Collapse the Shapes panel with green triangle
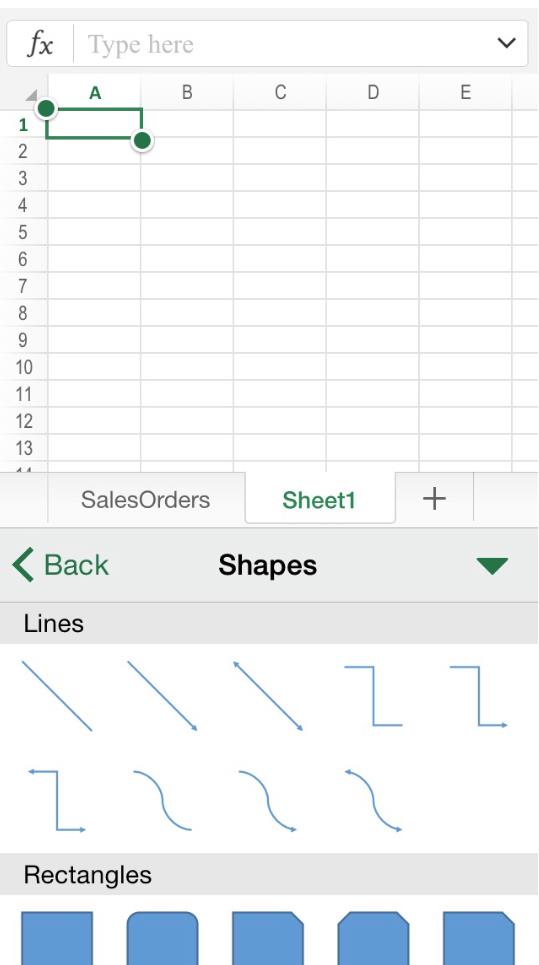539x965 pixels. click(492, 566)
